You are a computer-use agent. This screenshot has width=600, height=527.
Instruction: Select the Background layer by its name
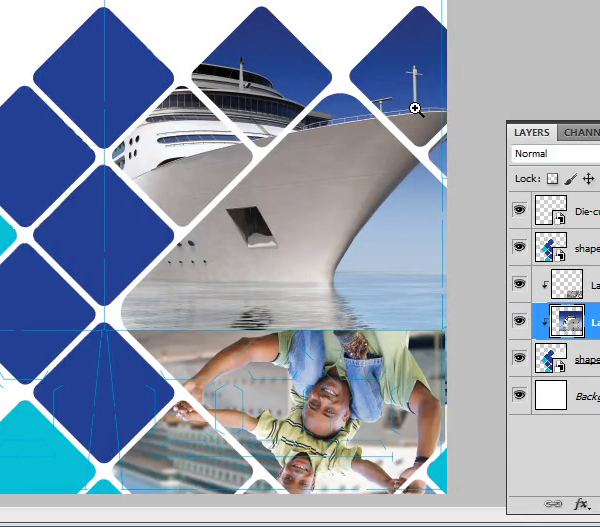click(587, 396)
